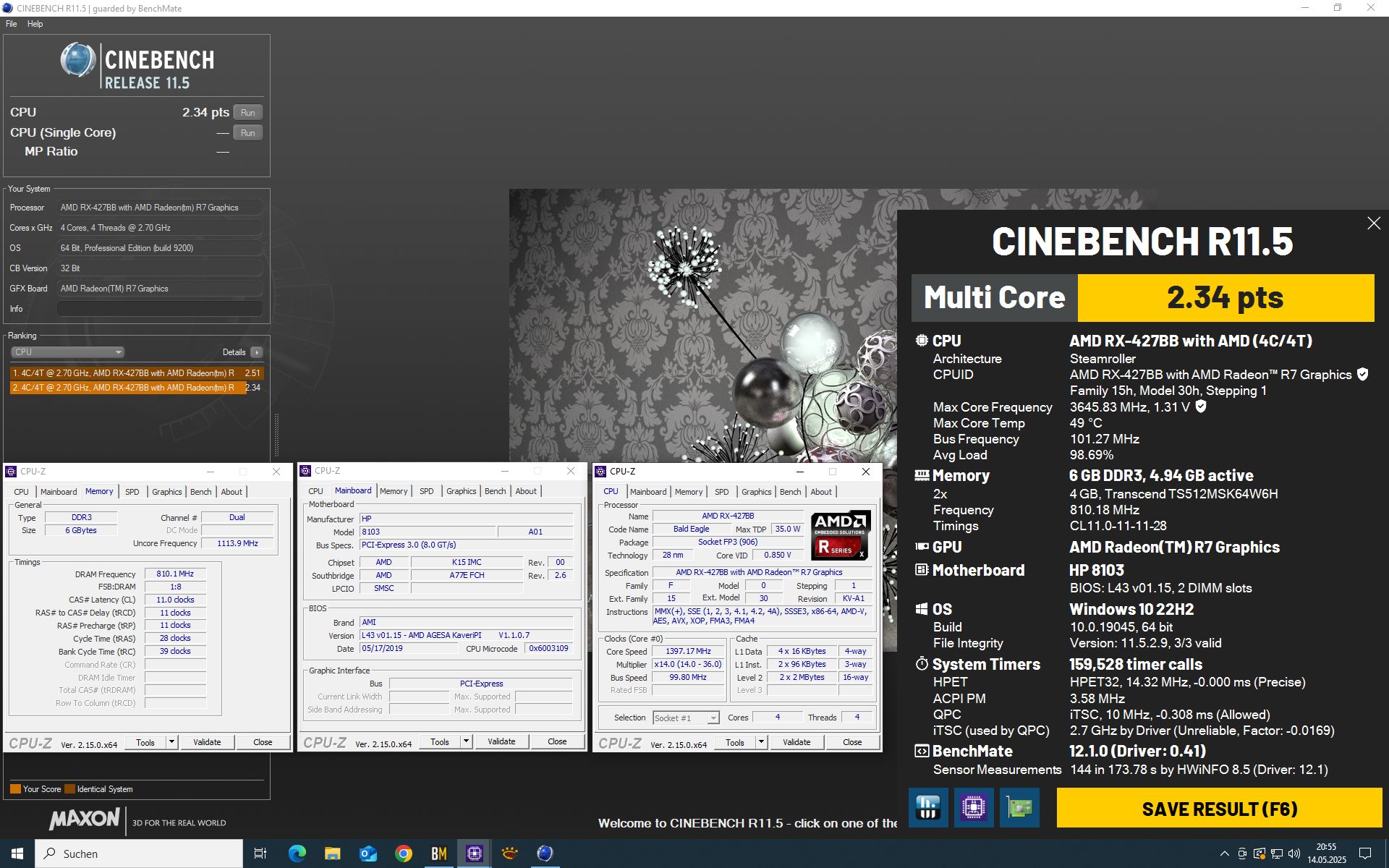Open the BenchMate bar chart results icon
This screenshot has height=868, width=1389.
click(928, 807)
